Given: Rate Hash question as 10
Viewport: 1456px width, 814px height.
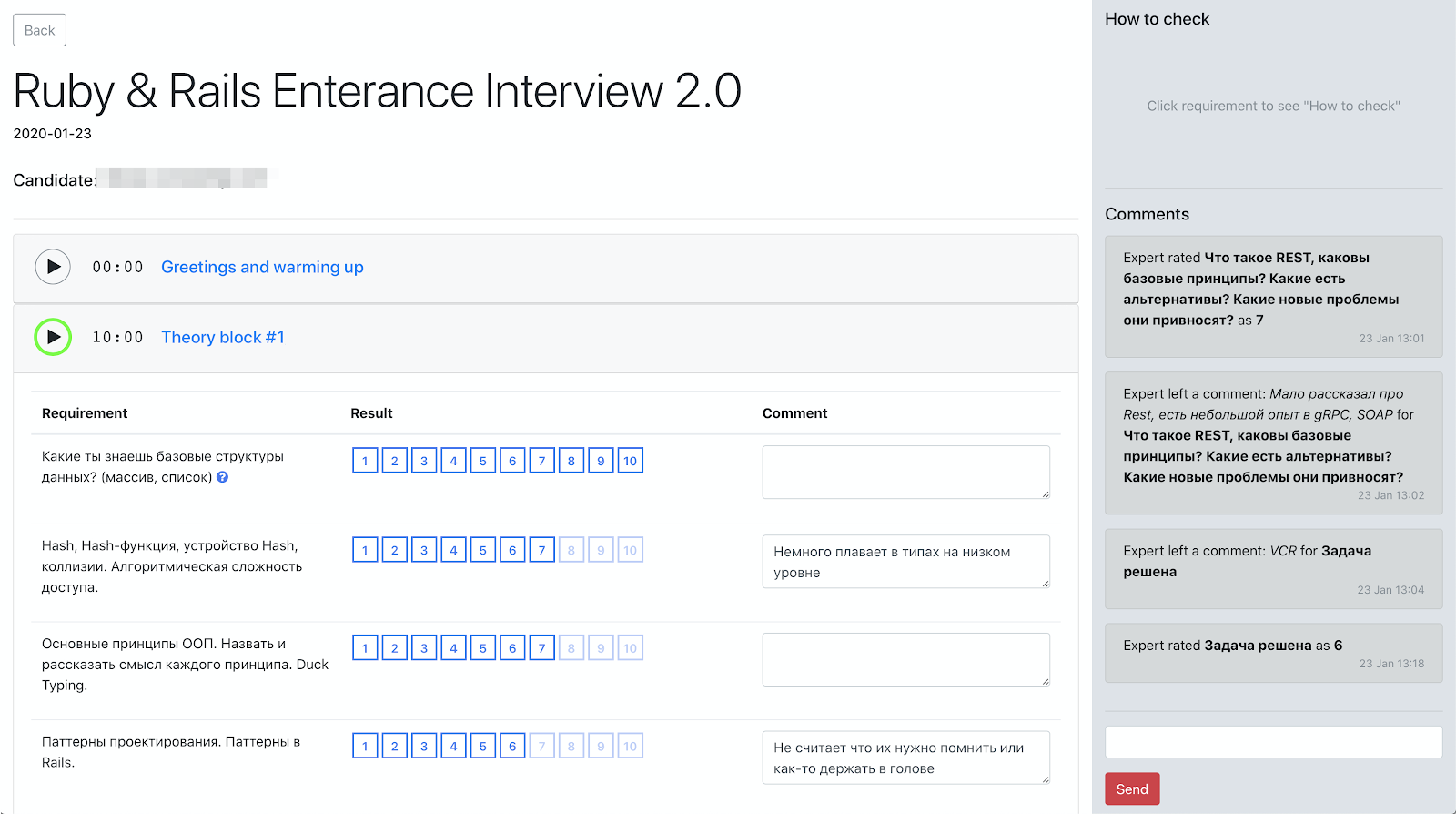Looking at the screenshot, I should [631, 550].
